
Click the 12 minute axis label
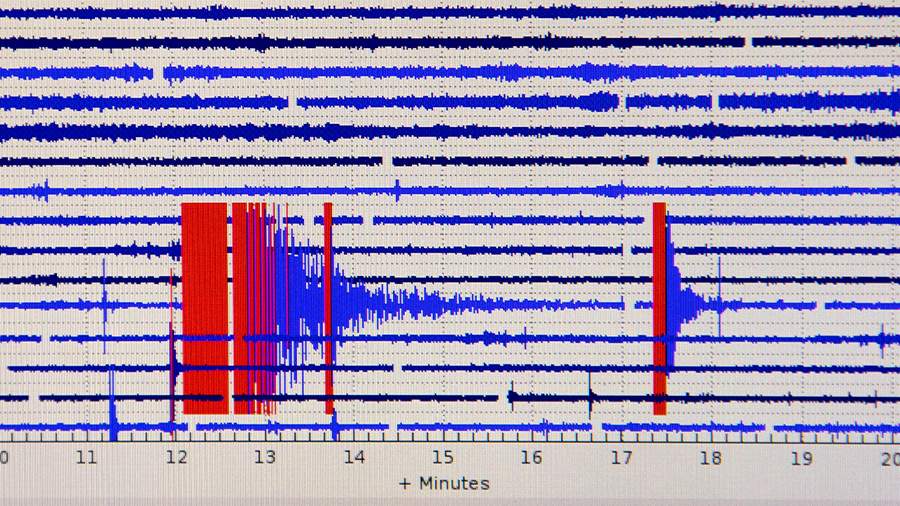click(x=176, y=458)
